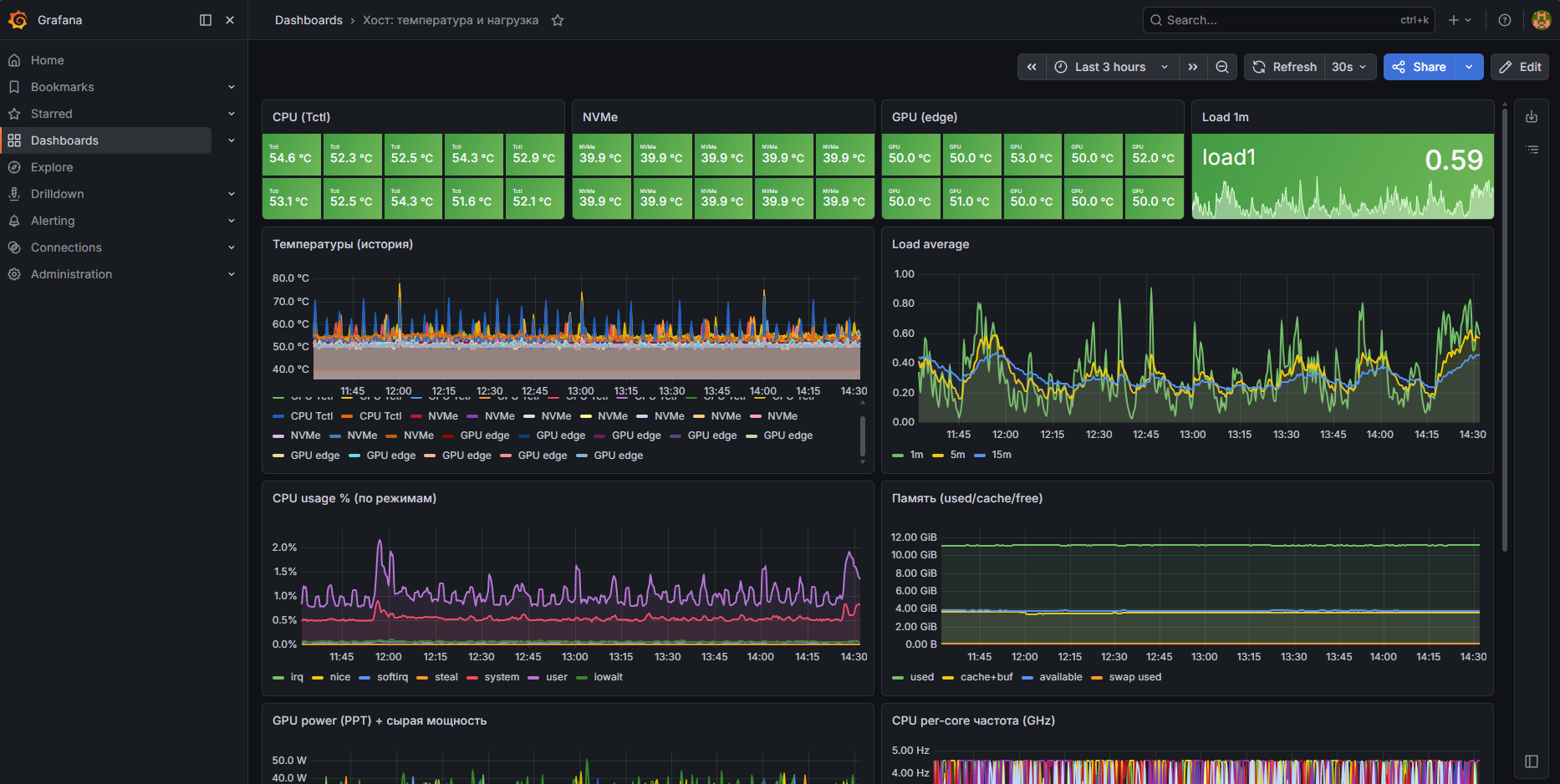Toggle the irq series in CPU usage legend
Screen dimensions: 1560x784
297,677
